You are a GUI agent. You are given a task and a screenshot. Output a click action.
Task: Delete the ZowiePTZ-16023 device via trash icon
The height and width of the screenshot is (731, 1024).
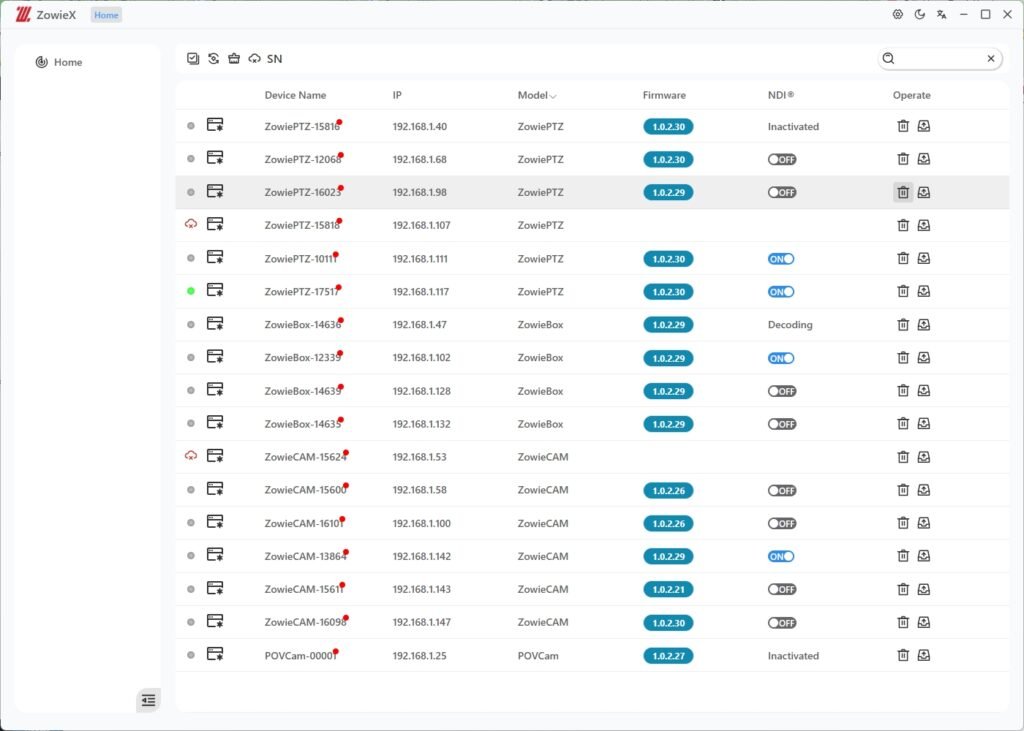coord(903,192)
